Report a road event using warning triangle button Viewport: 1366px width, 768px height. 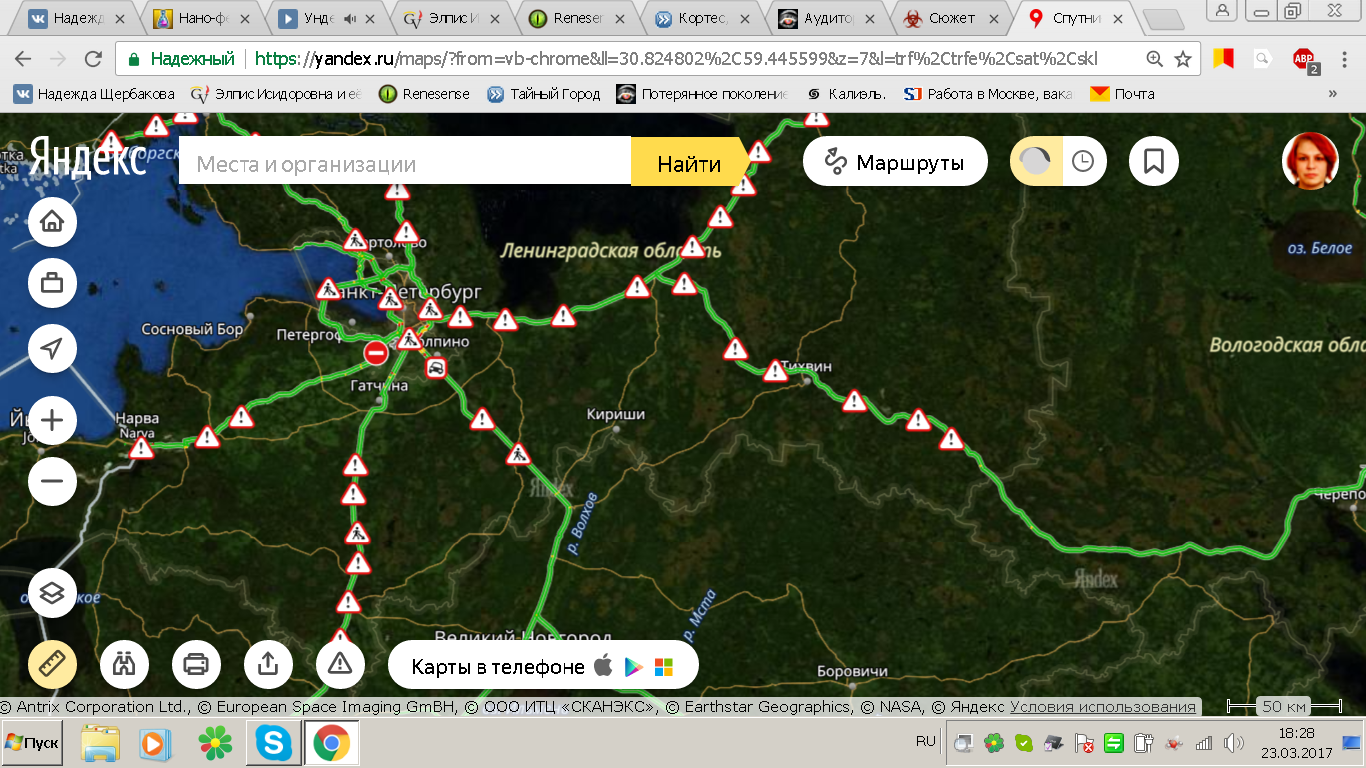point(340,663)
